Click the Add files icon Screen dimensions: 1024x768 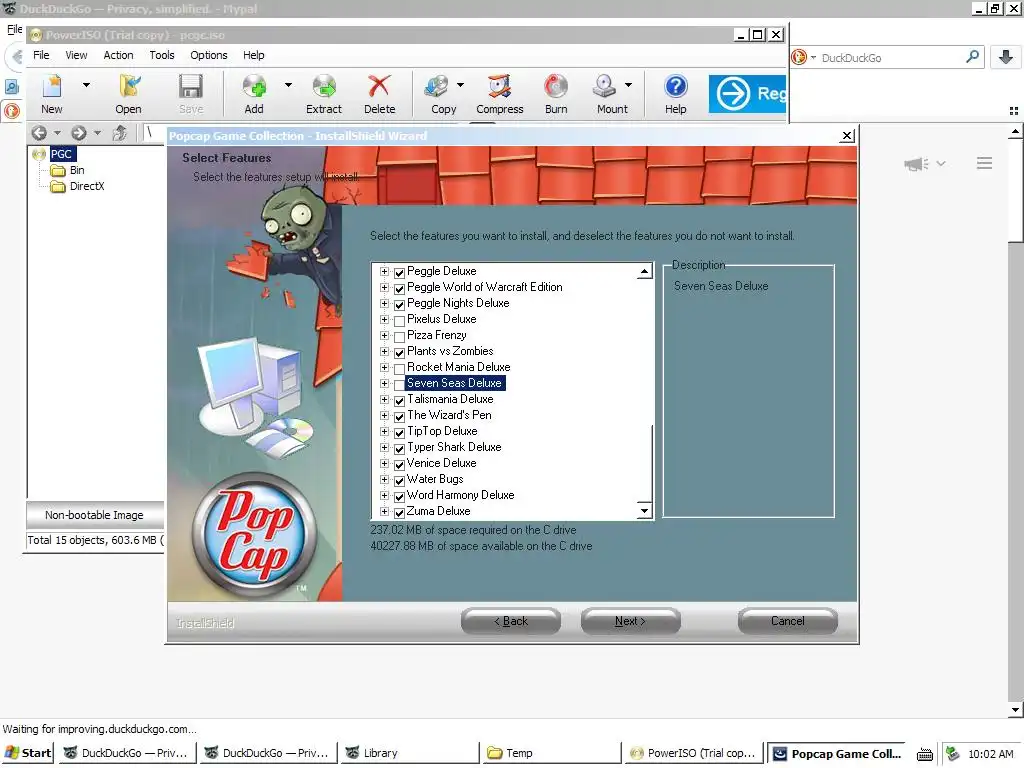[x=254, y=86]
